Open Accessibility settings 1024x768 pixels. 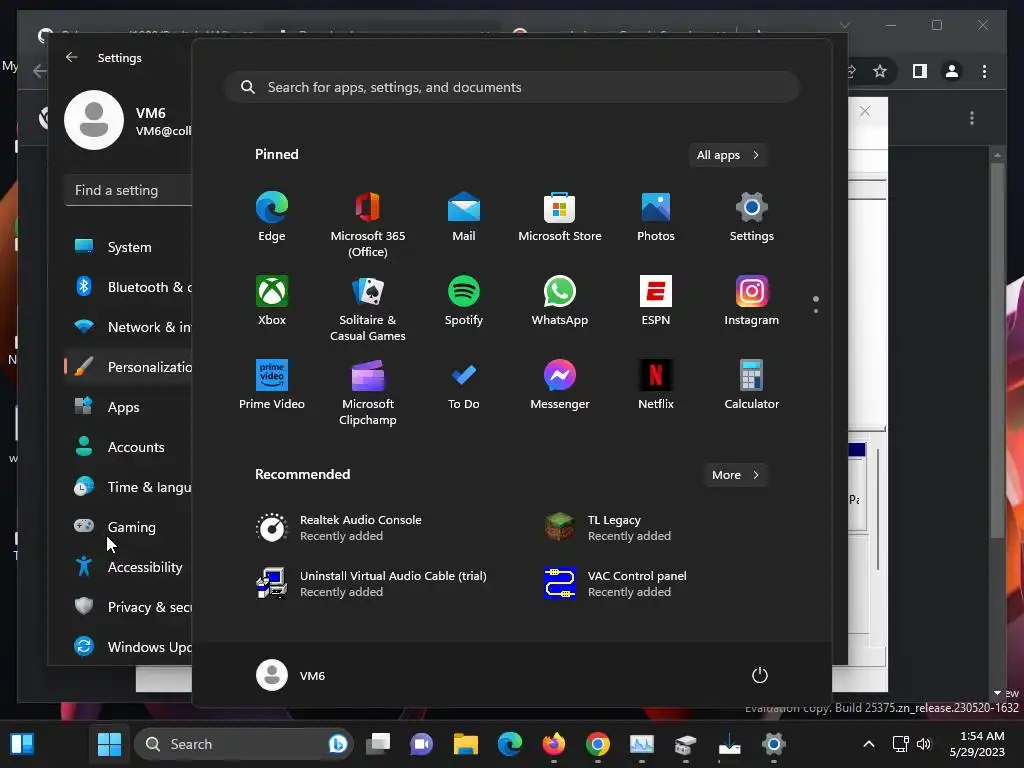tap(129, 567)
